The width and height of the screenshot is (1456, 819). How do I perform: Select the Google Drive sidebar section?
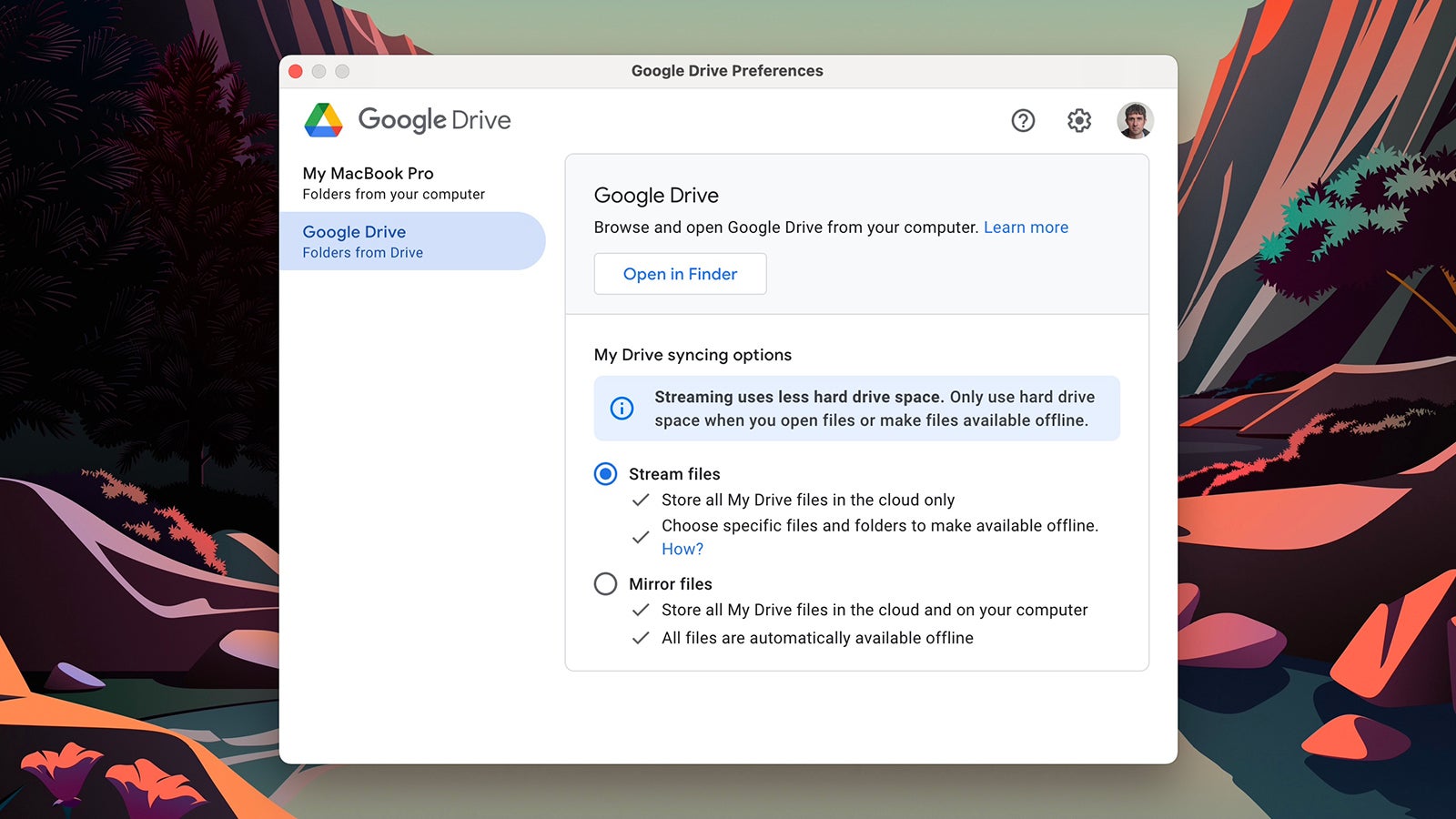pyautogui.click(x=354, y=232)
